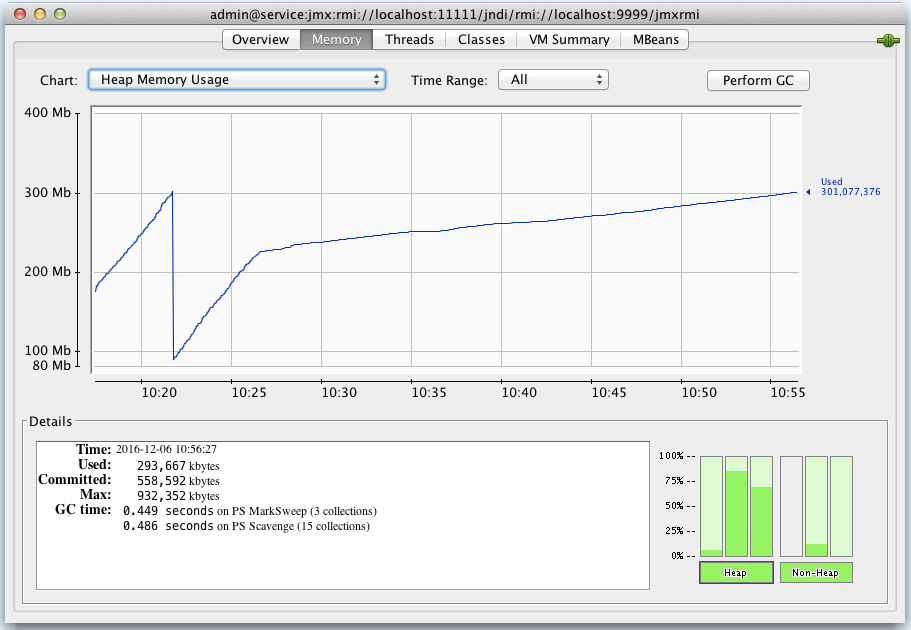This screenshot has height=630, width=911.
Task: Click the blue Used value marker on chart
Action: pyautogui.click(x=808, y=192)
